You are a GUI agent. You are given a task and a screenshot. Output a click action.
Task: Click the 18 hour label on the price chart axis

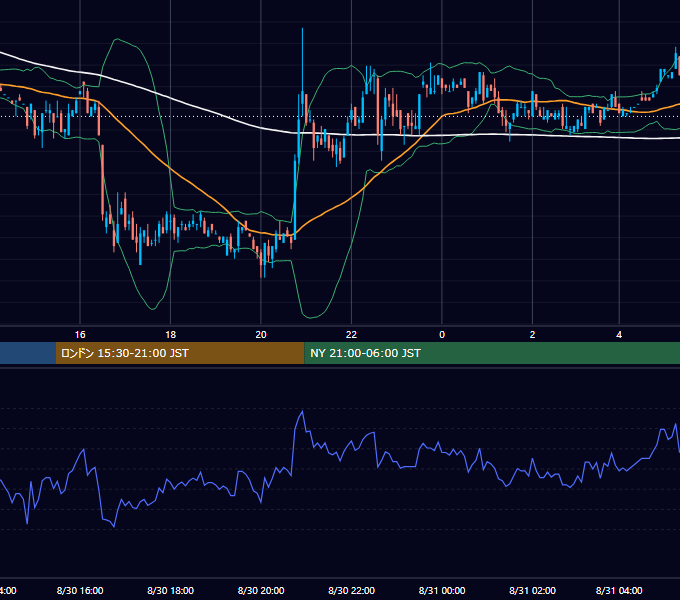tap(170, 335)
